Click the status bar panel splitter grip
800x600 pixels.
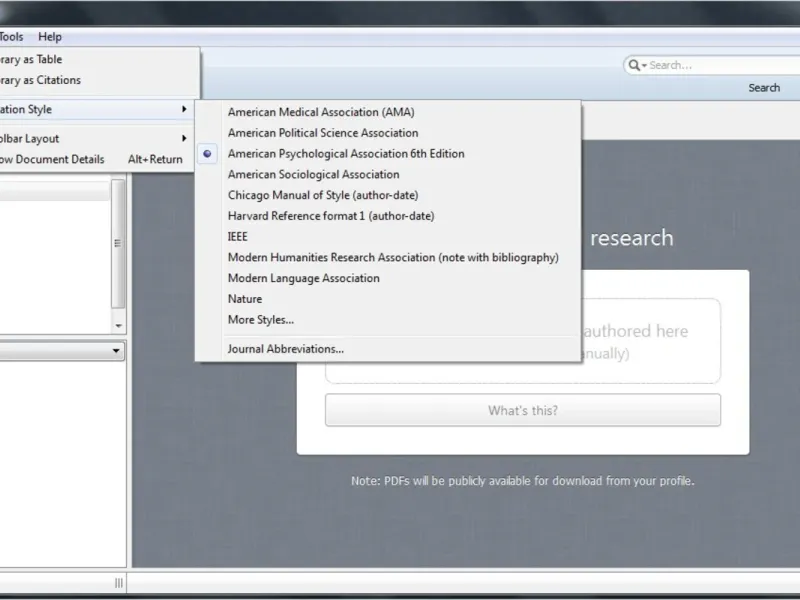(x=119, y=583)
